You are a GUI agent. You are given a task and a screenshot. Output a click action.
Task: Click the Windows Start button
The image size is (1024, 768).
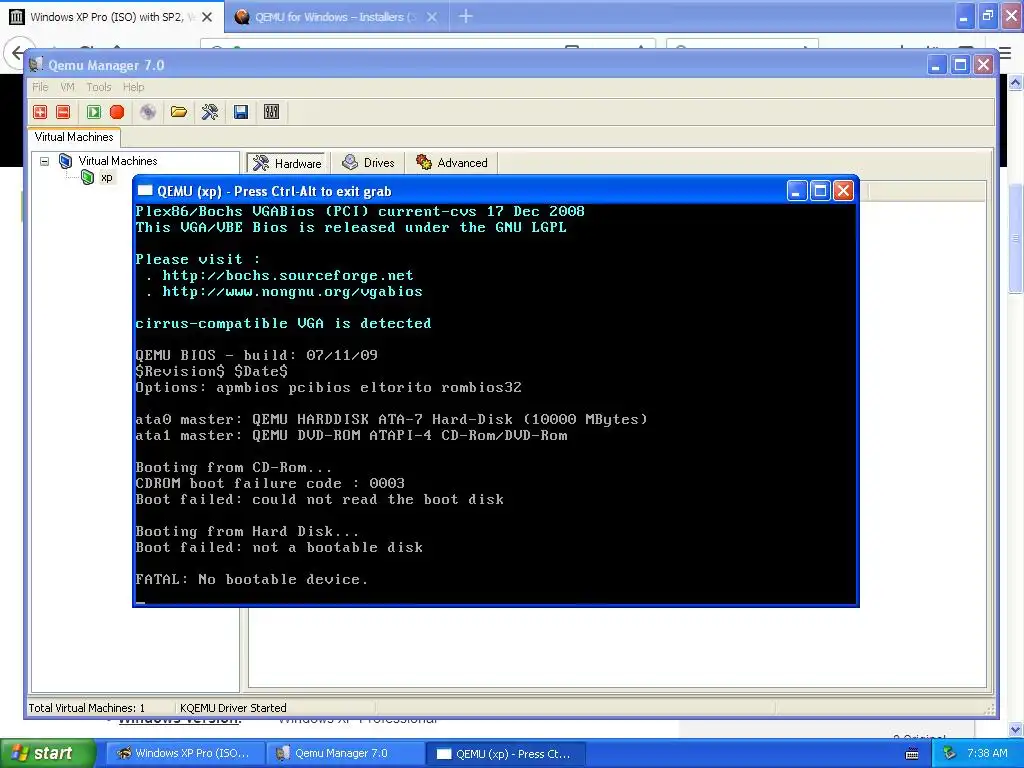click(x=47, y=753)
